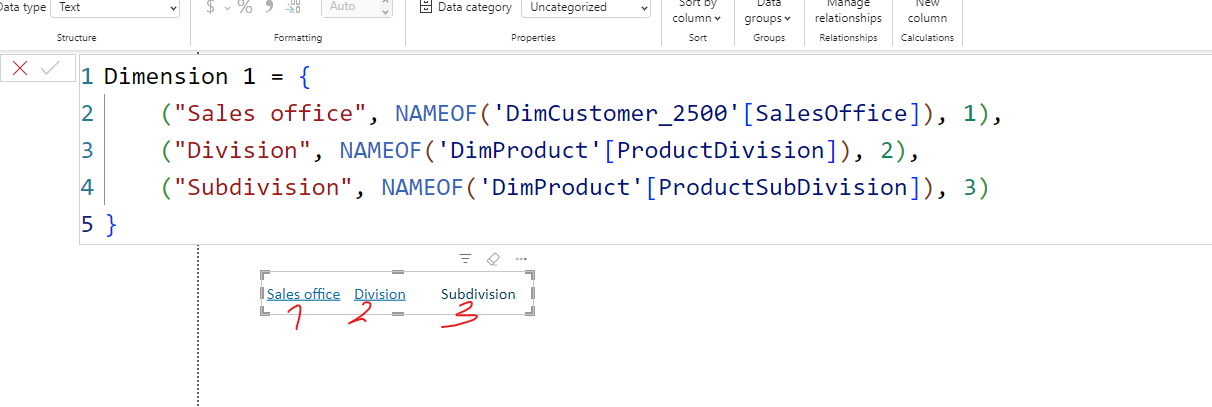This screenshot has width=1212, height=407.
Task: Select Division in the slicer
Action: point(380,294)
